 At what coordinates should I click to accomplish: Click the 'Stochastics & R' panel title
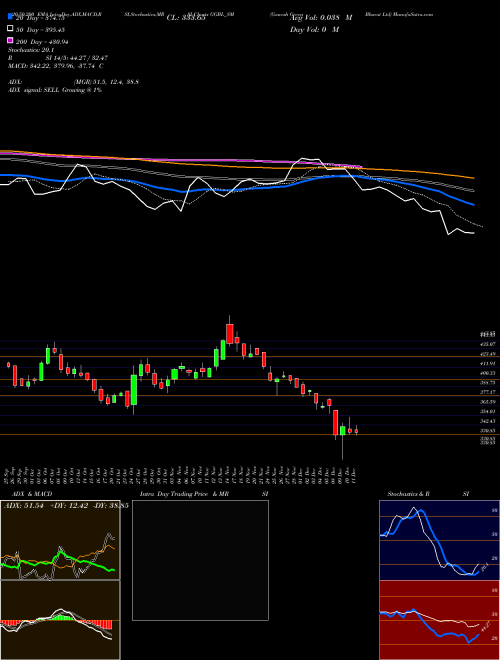[408, 494]
